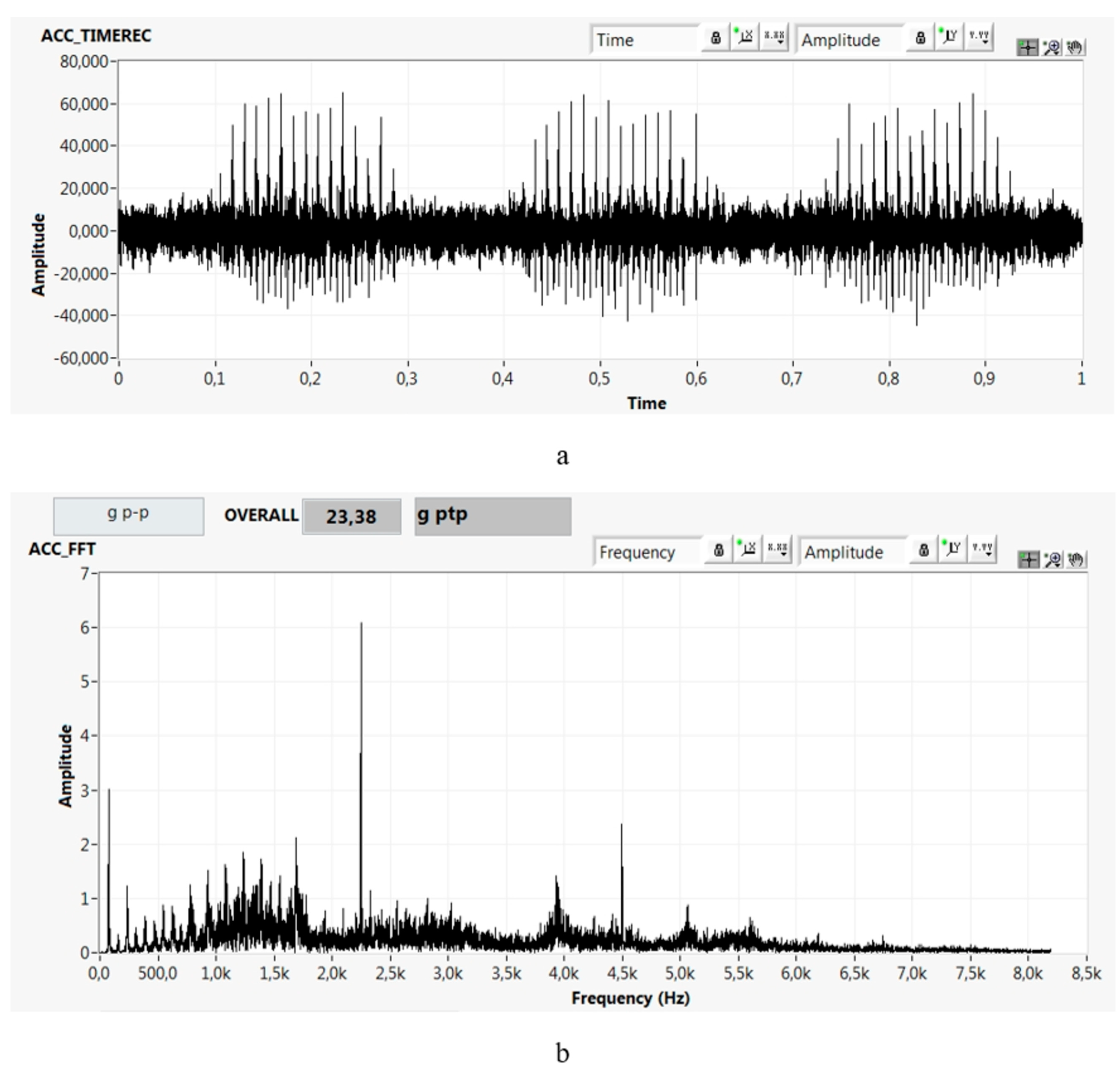Open ACC_FFT Amplitude format dropdown y.yy
Screen dimensions: 1120x1072
982,550
